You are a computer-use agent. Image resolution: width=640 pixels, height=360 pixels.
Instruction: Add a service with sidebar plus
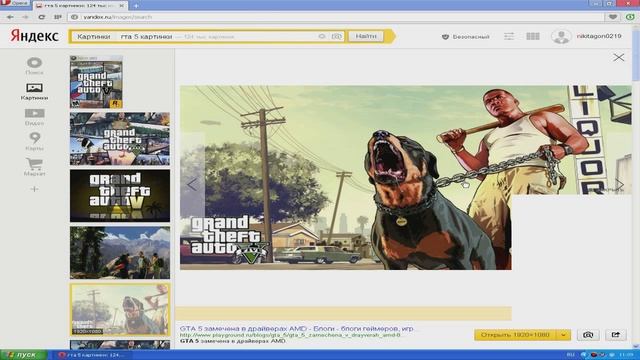click(x=34, y=189)
